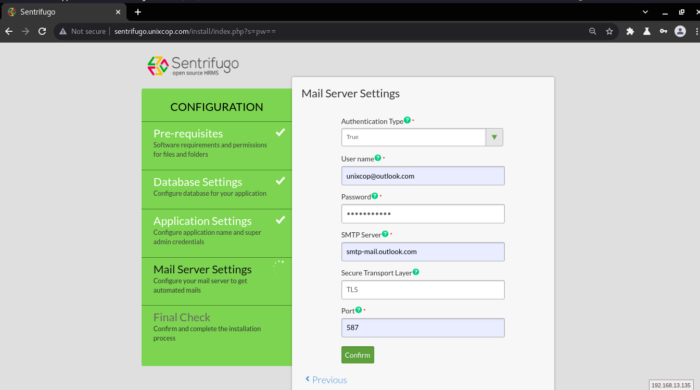Click the Chrome labs flask icon
The image size is (700, 390).
click(x=646, y=31)
